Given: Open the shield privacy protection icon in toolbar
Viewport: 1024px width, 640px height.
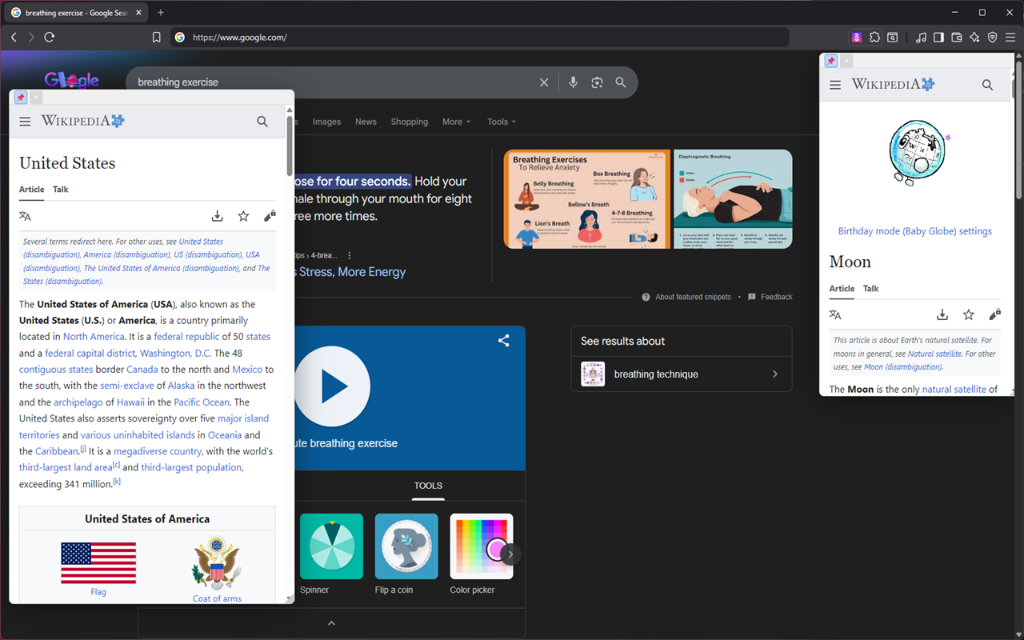Looking at the screenshot, I should 991,37.
